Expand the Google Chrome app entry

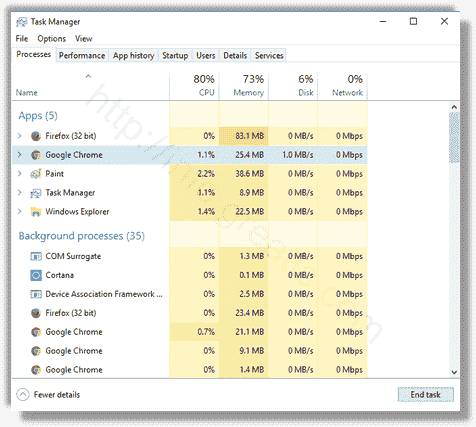[20, 155]
